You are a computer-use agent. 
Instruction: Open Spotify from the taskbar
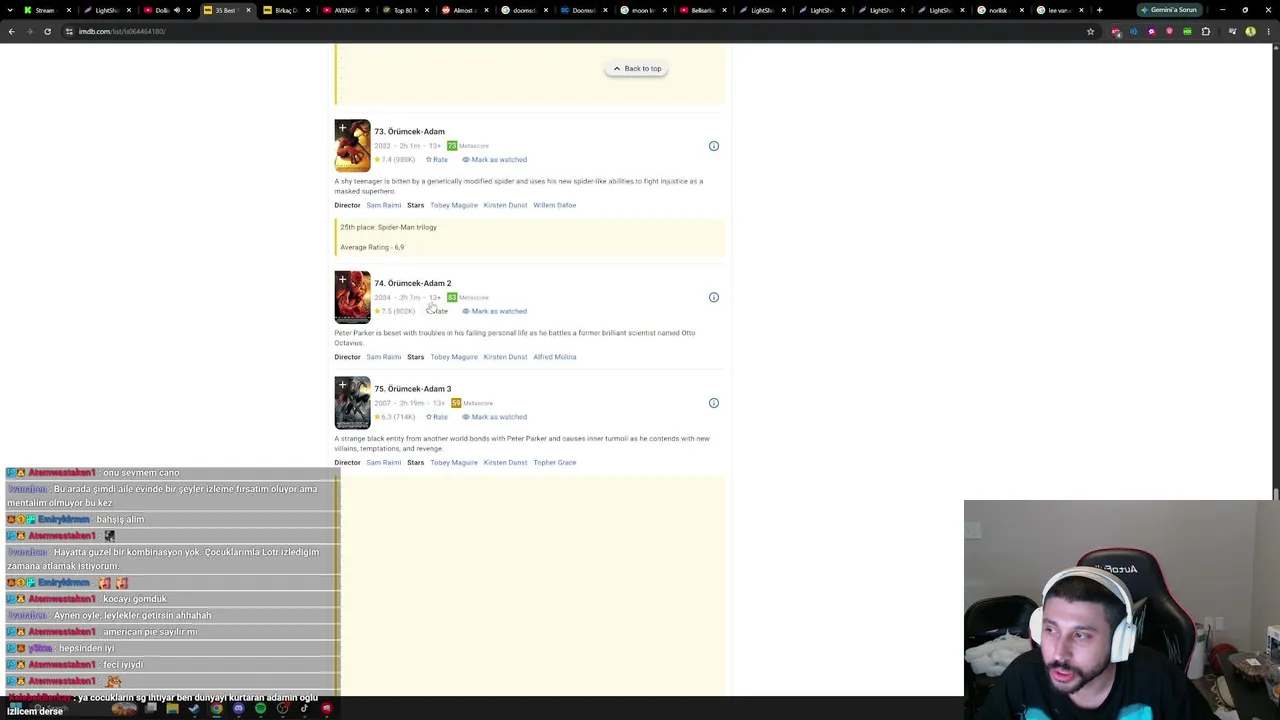(260, 709)
